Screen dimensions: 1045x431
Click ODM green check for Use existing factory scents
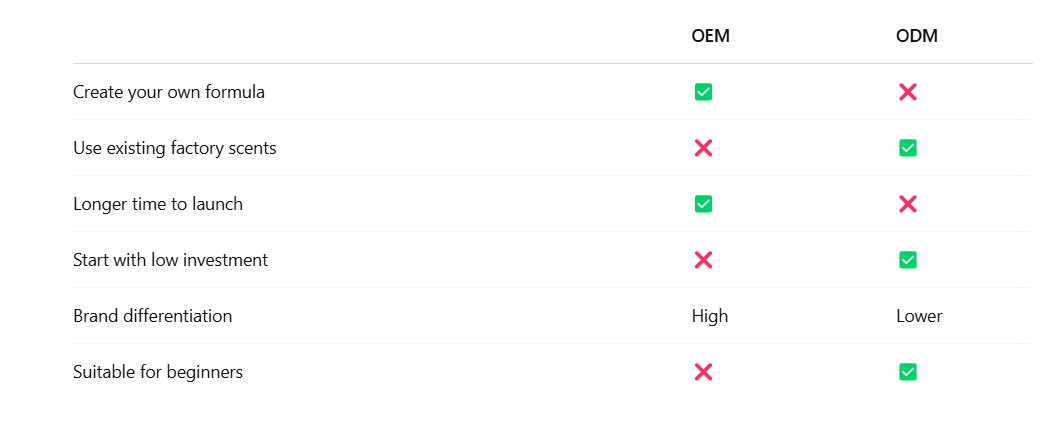pos(908,148)
